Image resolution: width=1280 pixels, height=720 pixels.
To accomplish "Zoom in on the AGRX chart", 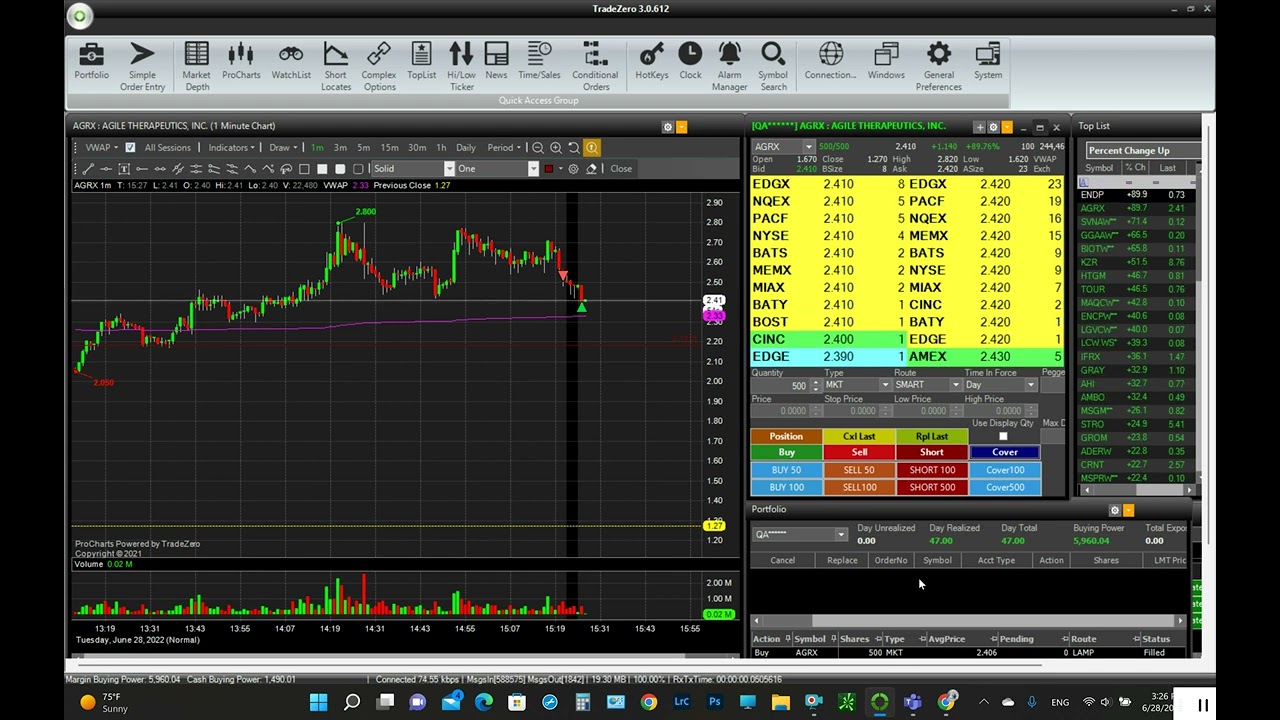I will tap(556, 148).
